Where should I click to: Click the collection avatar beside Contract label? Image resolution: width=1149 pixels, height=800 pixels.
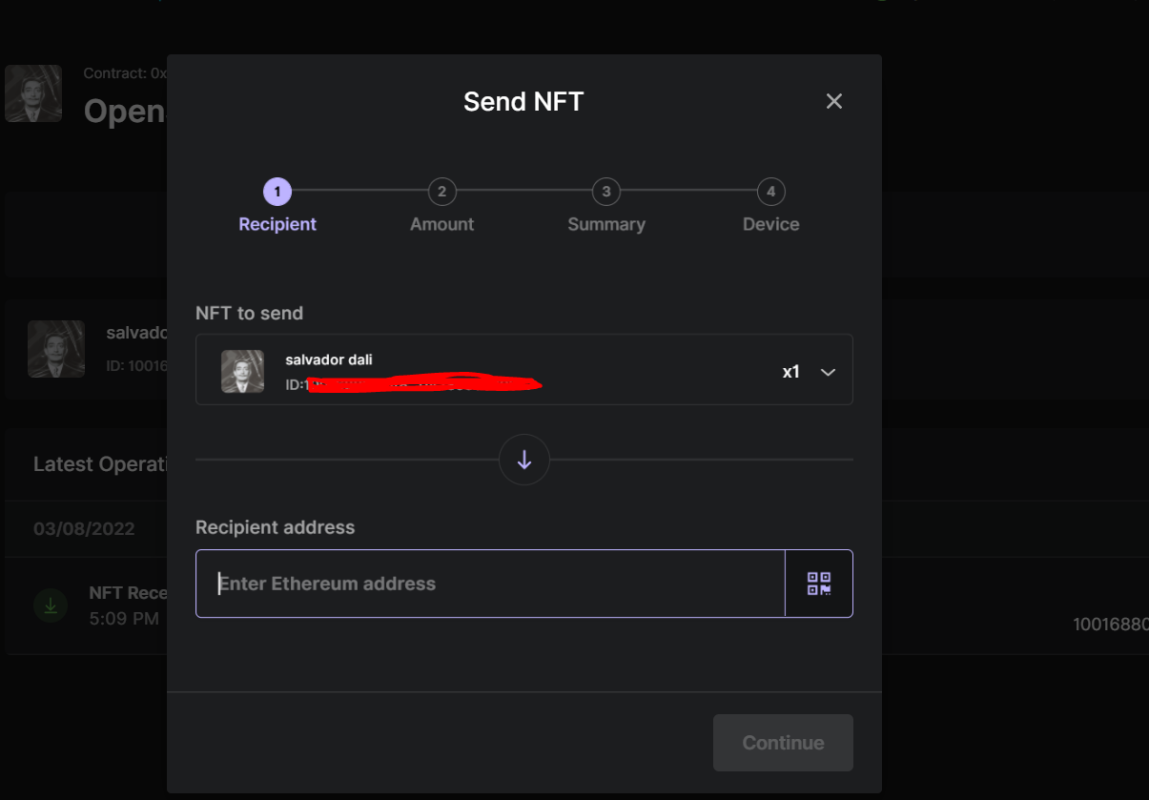(x=34, y=94)
